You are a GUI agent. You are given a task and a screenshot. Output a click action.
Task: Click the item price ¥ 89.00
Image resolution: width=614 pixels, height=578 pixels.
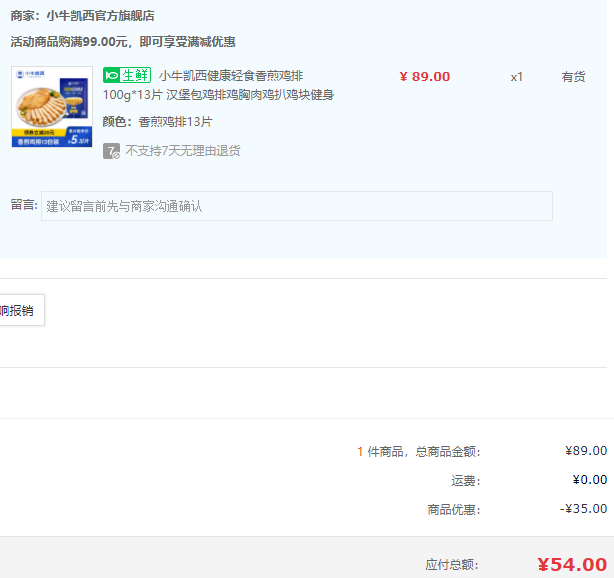tap(425, 77)
